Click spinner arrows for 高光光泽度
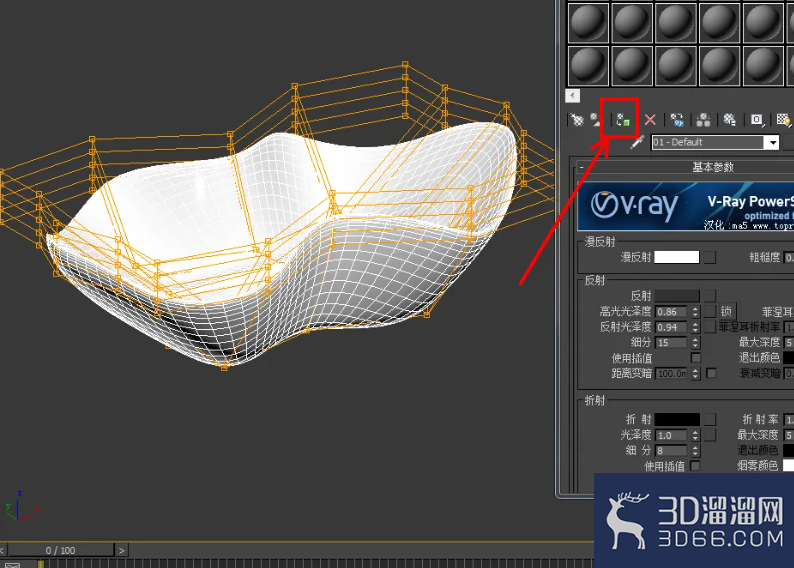794x568 pixels. click(695, 312)
